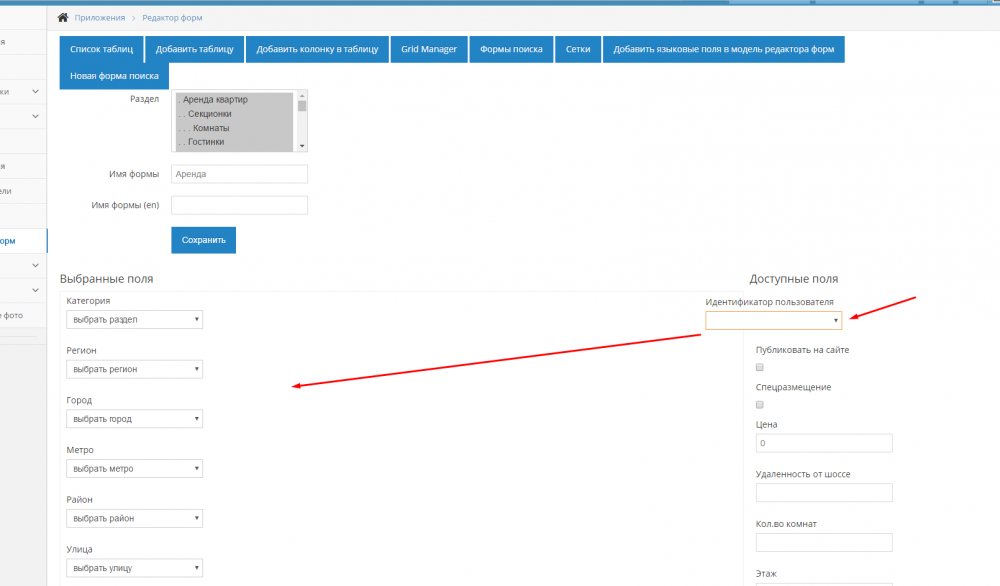Image resolution: width=1000 pixels, height=586 pixels.
Task: Click the Выбранные поля heading
Action: pos(107,279)
